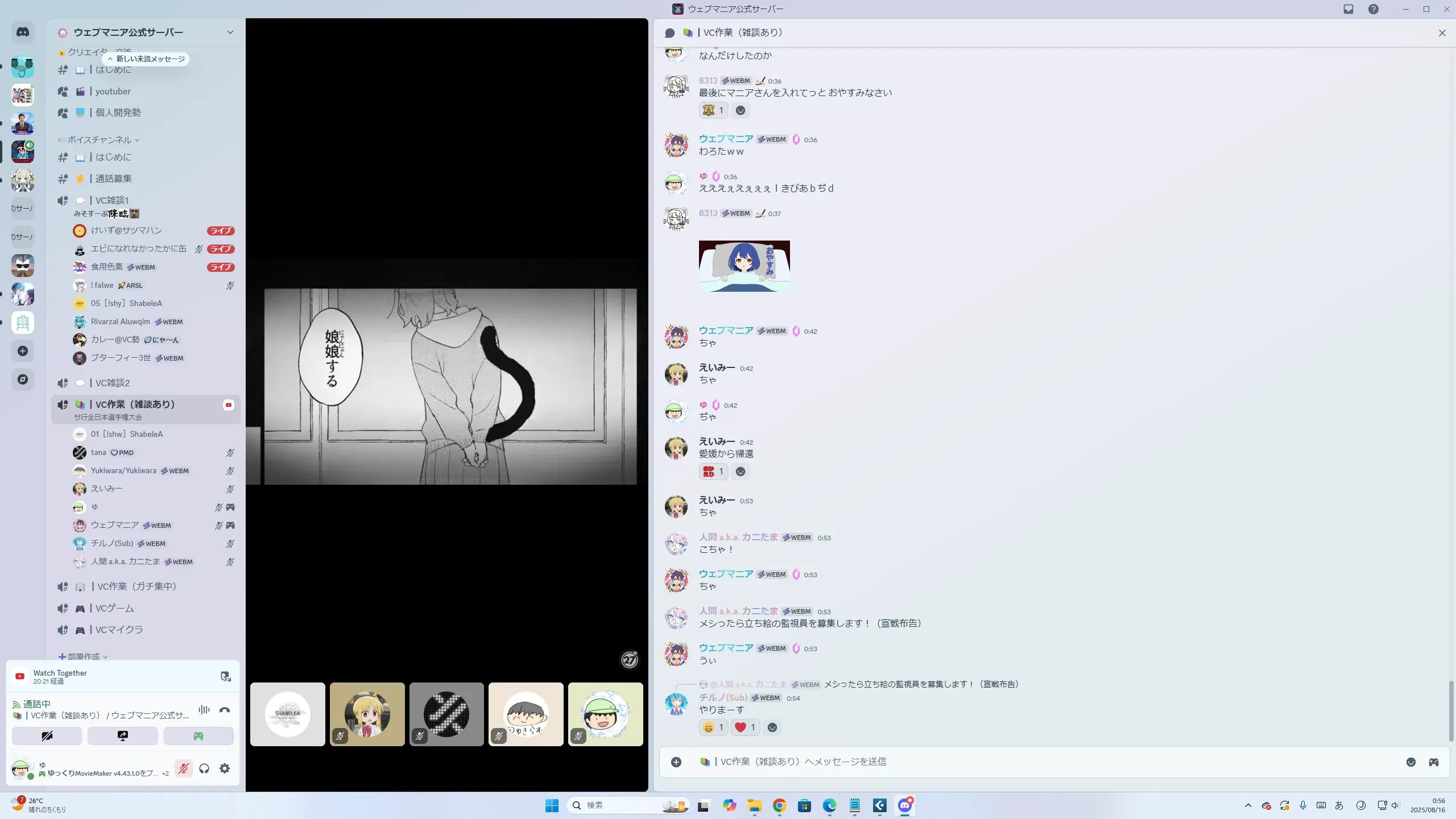Open the youtuber channel
Image resolution: width=1456 pixels, height=819 pixels.
click(x=113, y=92)
